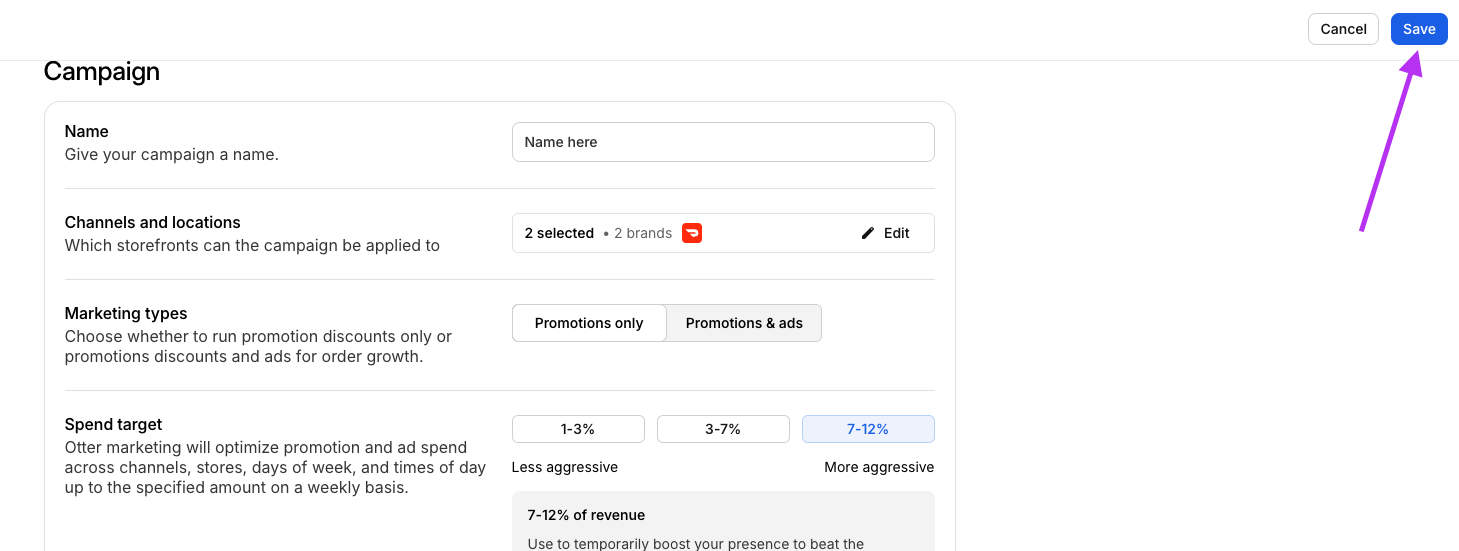Click the red DoorDash channel icon
The image size is (1459, 551).
[x=692, y=233]
